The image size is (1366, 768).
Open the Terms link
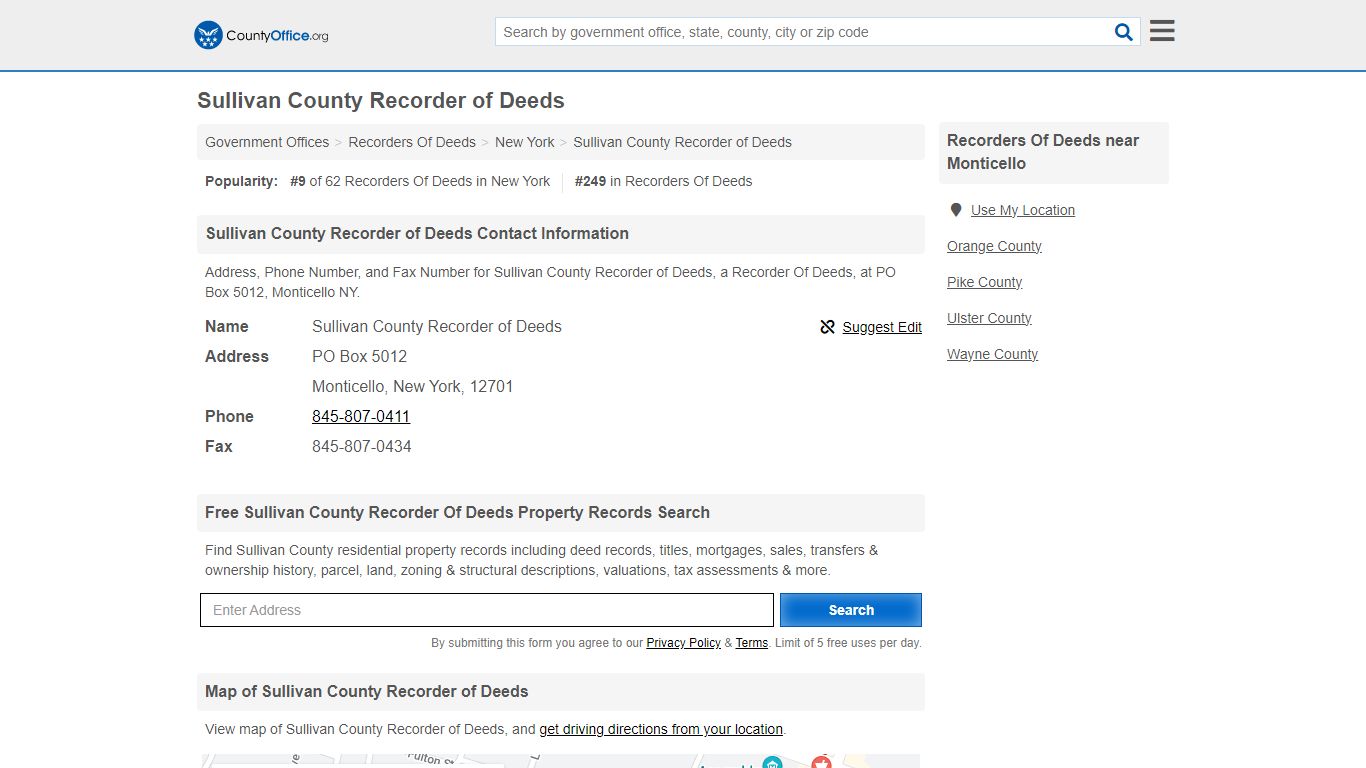pos(752,643)
